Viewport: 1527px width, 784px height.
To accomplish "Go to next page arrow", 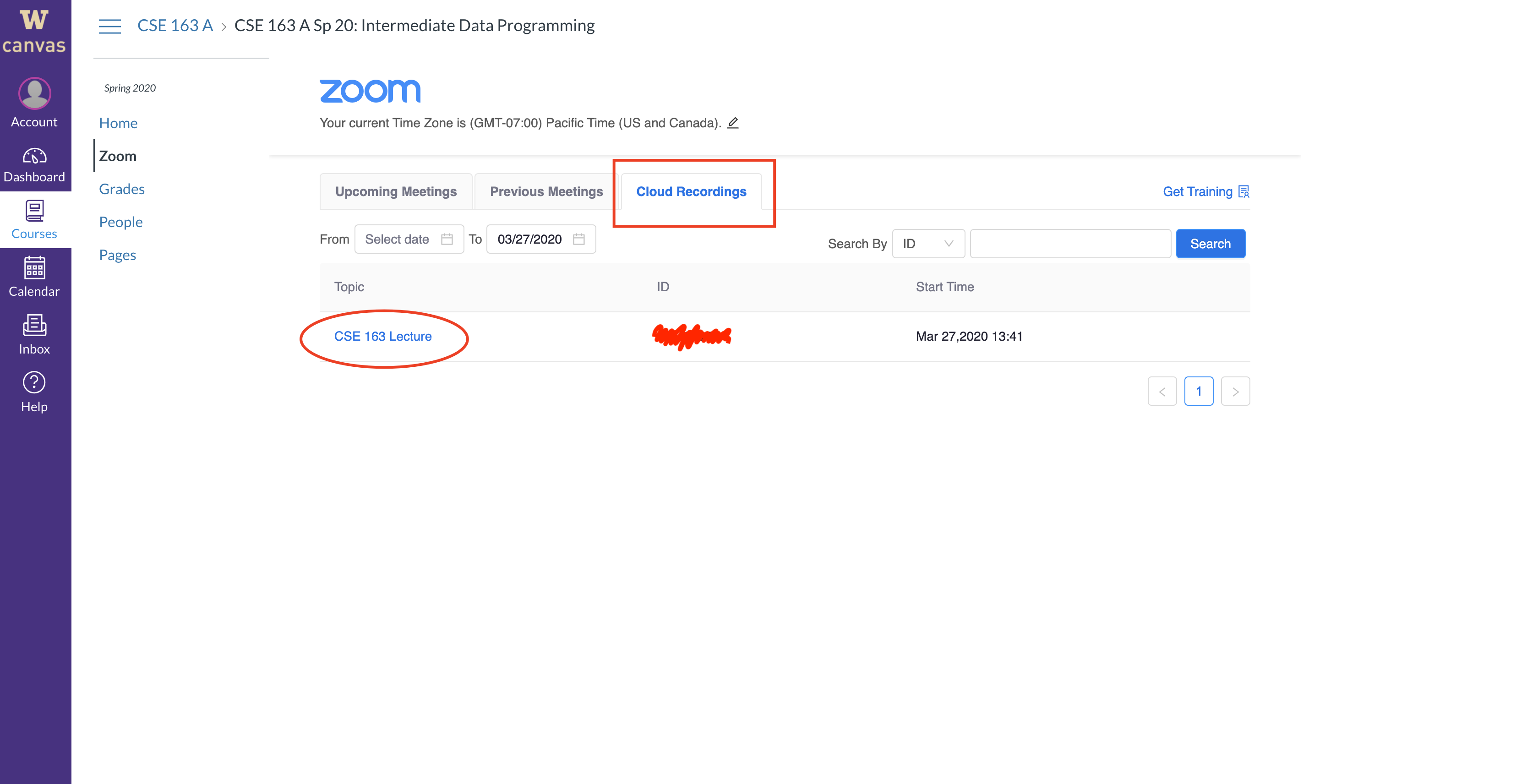I will pos(1235,391).
